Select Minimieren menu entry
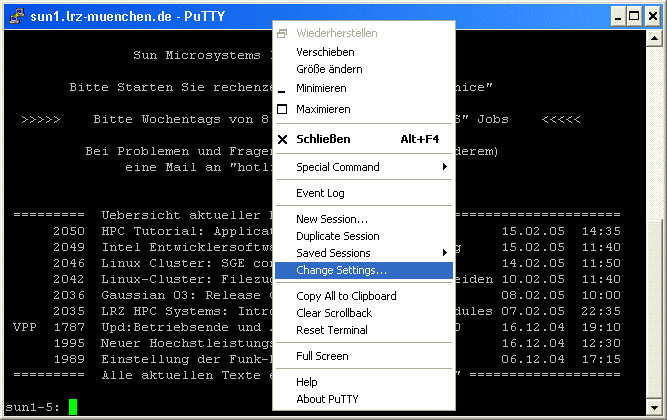 (364, 88)
